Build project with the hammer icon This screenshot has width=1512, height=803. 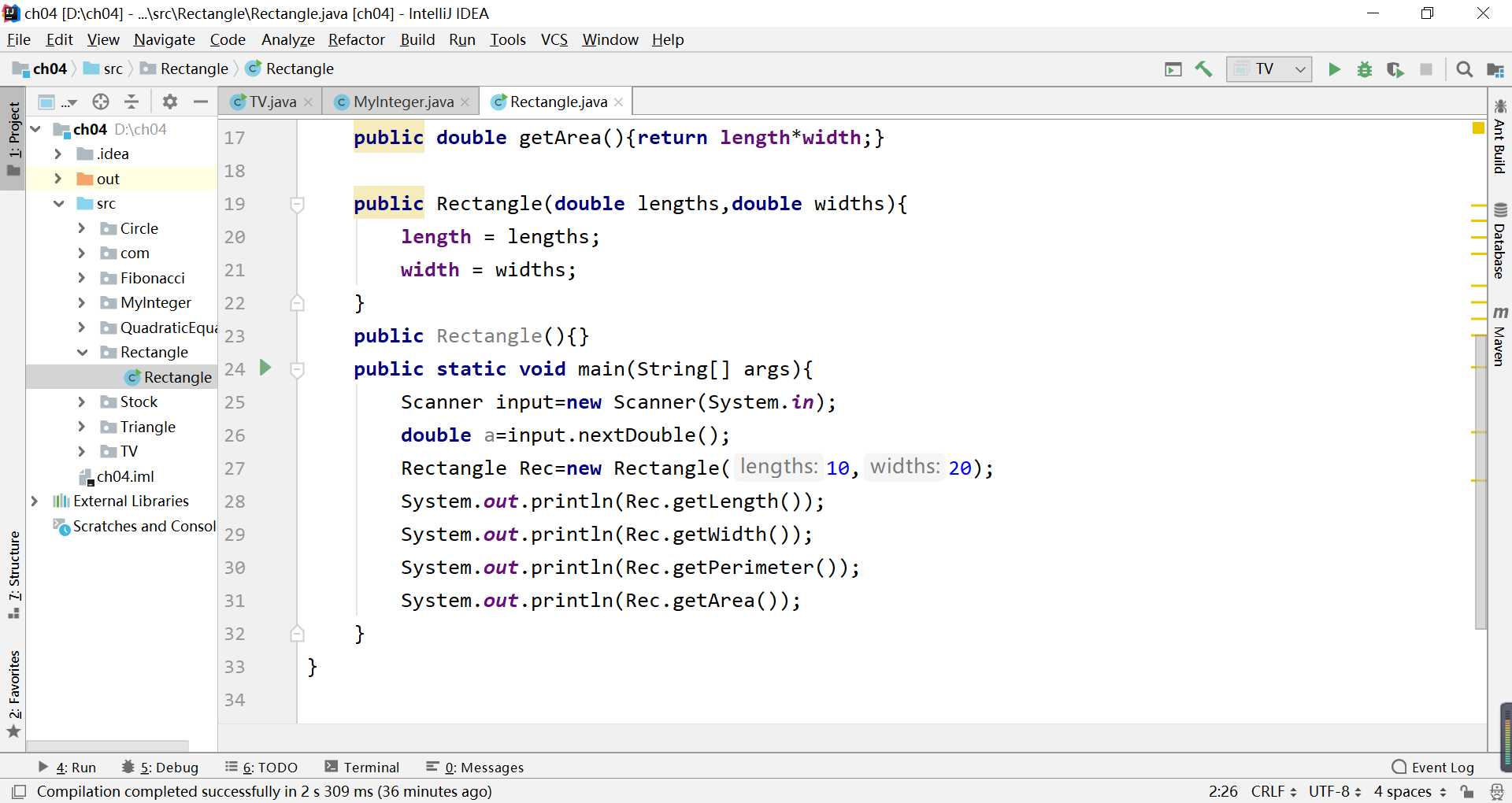(x=1203, y=69)
